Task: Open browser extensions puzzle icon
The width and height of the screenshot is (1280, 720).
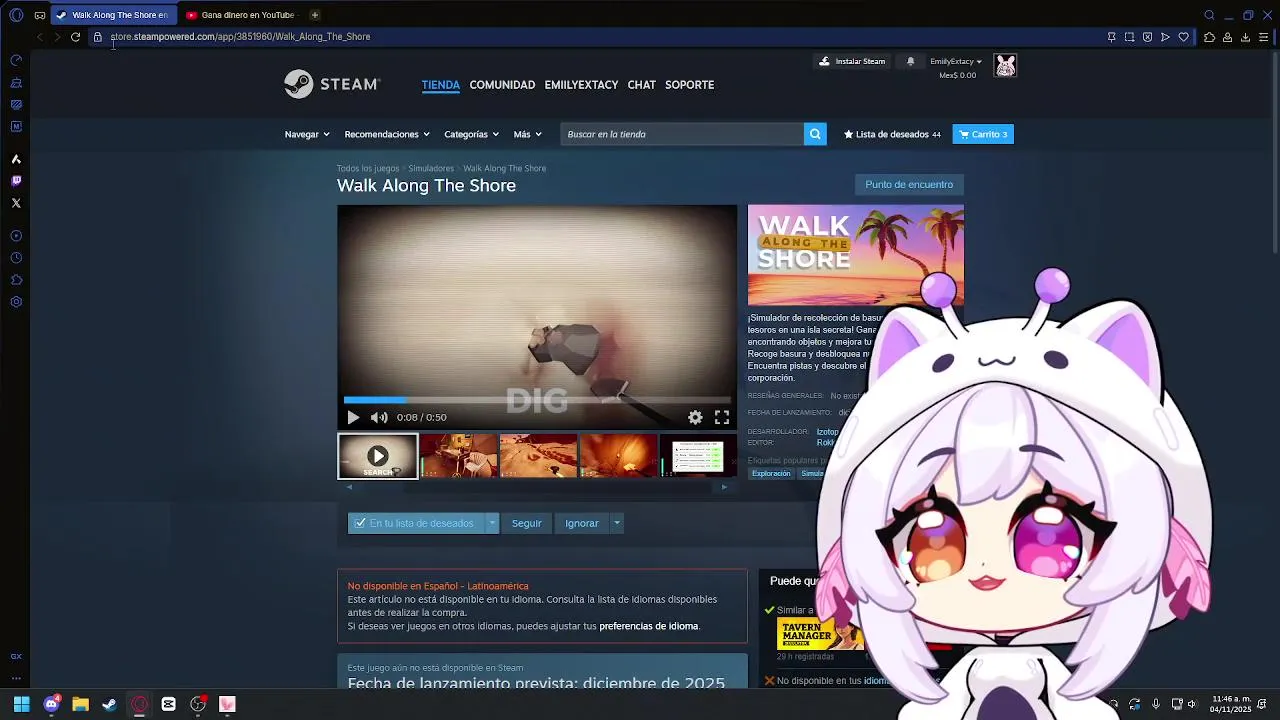Action: point(1209,37)
